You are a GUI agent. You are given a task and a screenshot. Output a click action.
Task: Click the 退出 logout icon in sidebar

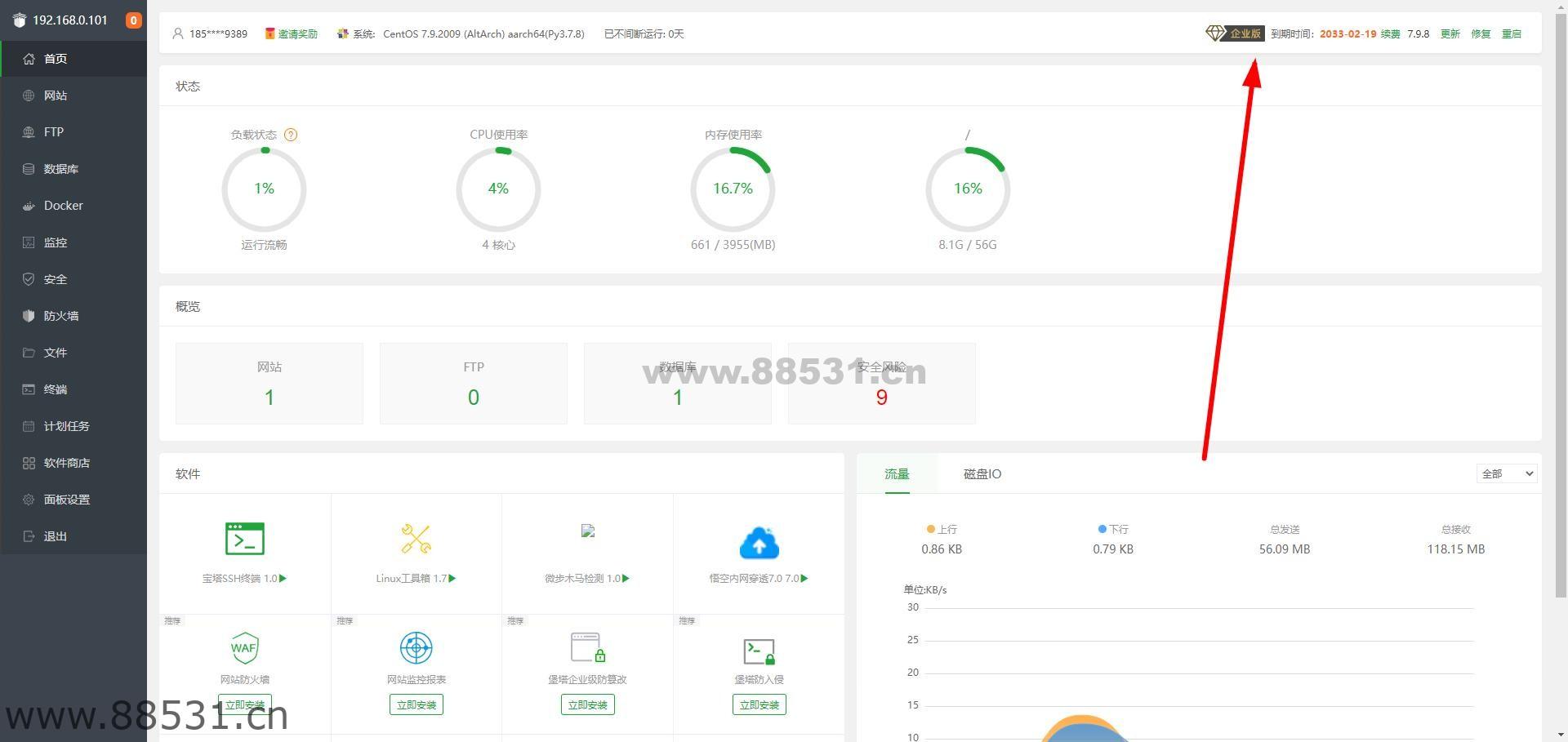tap(29, 536)
